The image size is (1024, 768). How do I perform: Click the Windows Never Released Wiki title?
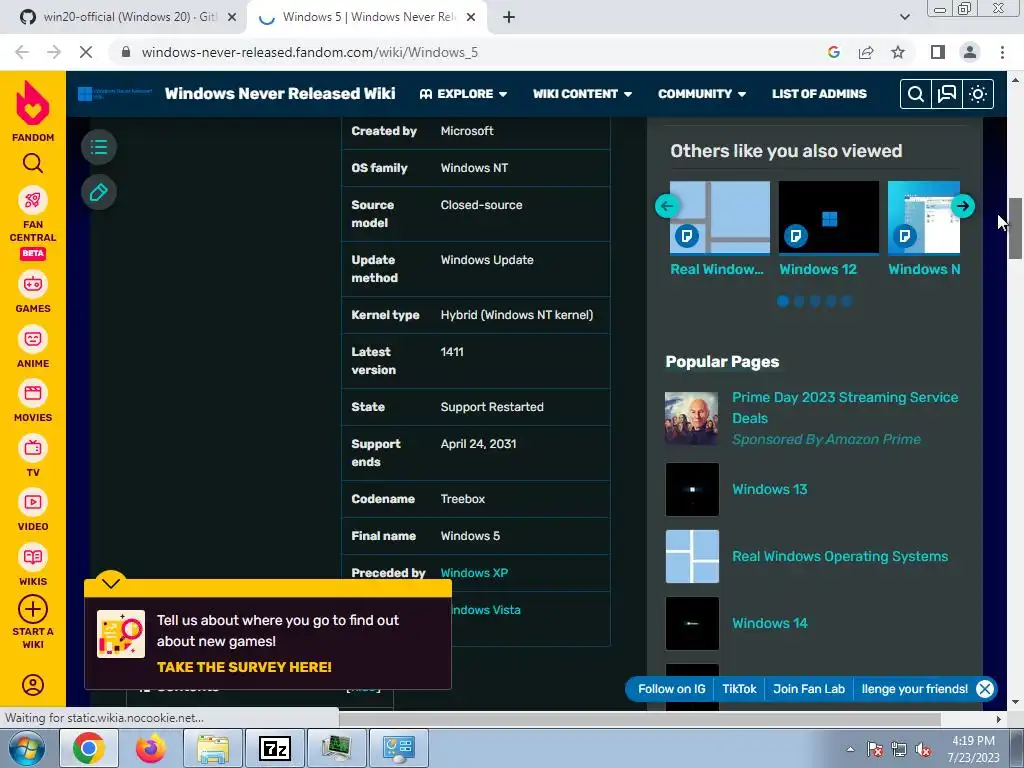[x=280, y=93]
